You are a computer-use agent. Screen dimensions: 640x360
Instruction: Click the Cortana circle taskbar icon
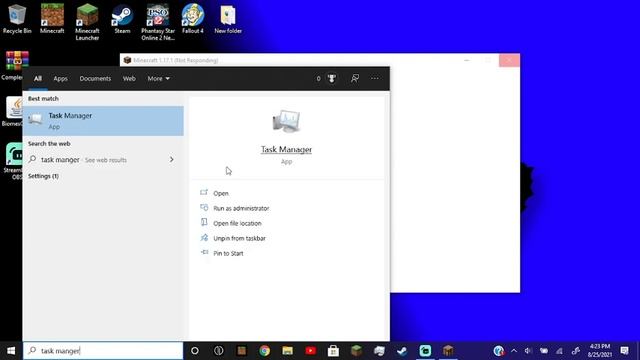tap(195, 351)
